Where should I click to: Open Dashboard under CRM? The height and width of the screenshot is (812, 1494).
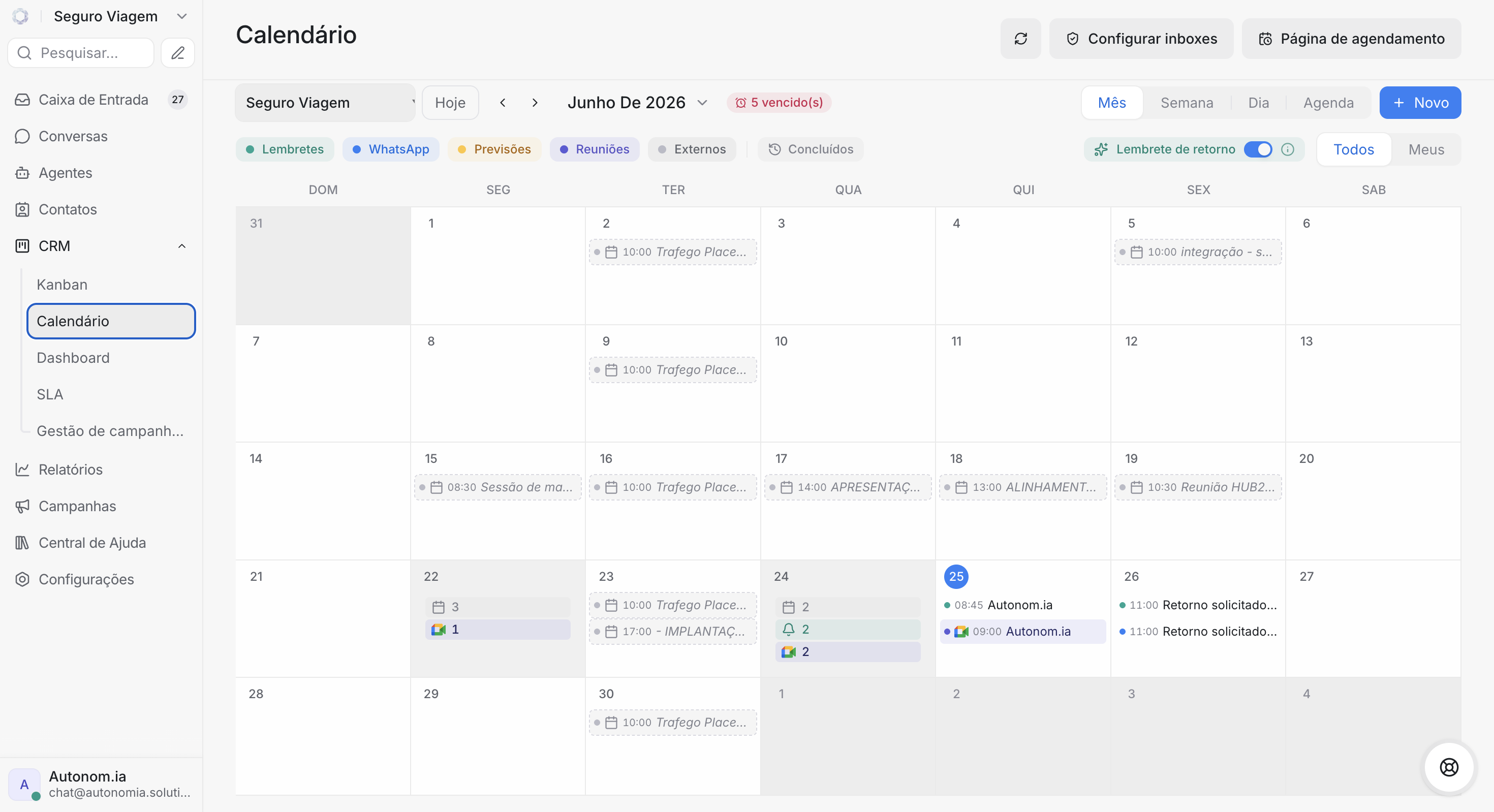(110, 357)
